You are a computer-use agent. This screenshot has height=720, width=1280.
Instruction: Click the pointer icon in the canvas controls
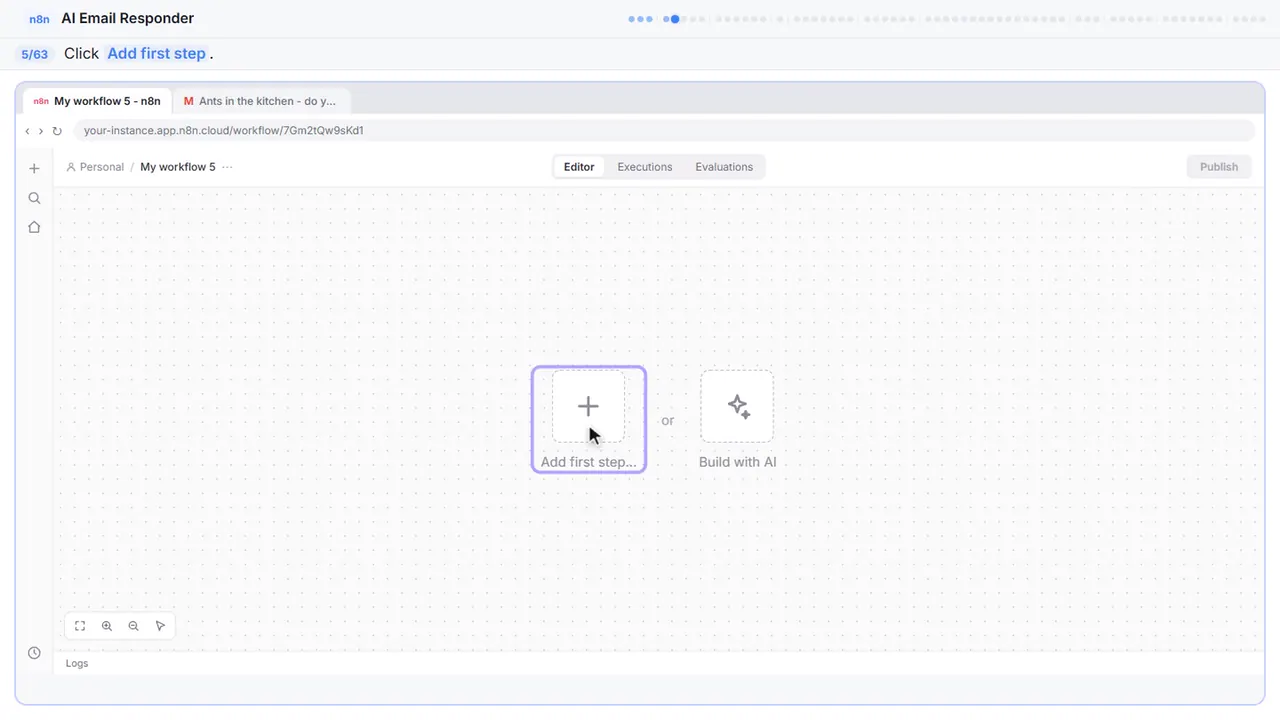pos(160,626)
